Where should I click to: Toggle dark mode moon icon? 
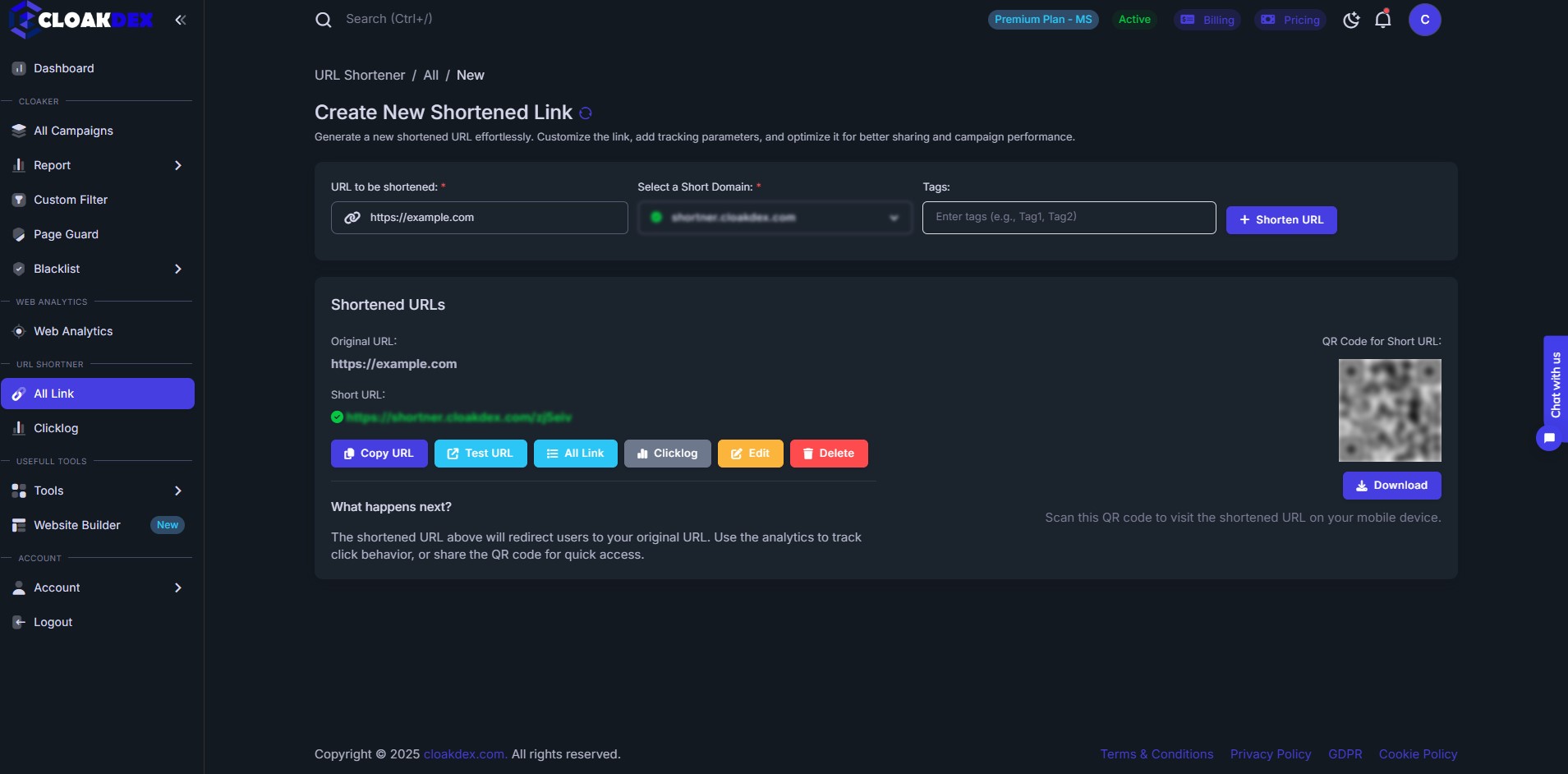(1351, 20)
